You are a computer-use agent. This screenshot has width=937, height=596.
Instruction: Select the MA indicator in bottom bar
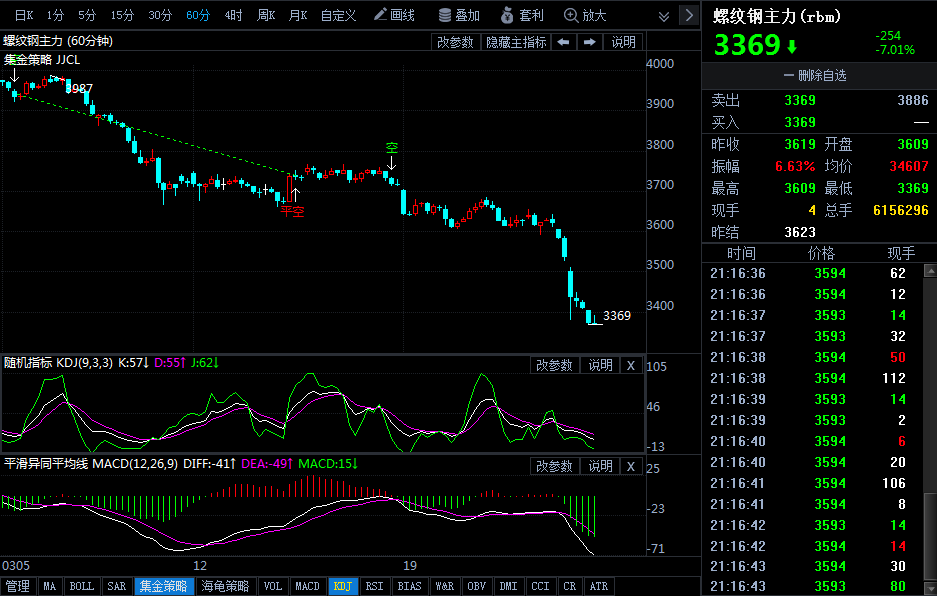(x=49, y=586)
